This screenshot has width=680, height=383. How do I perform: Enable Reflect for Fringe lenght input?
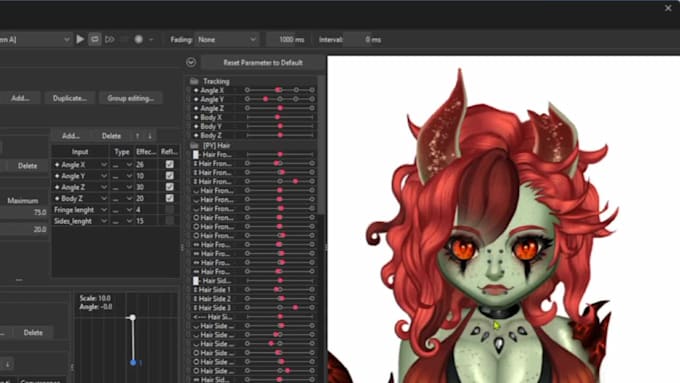pyautogui.click(x=170, y=210)
